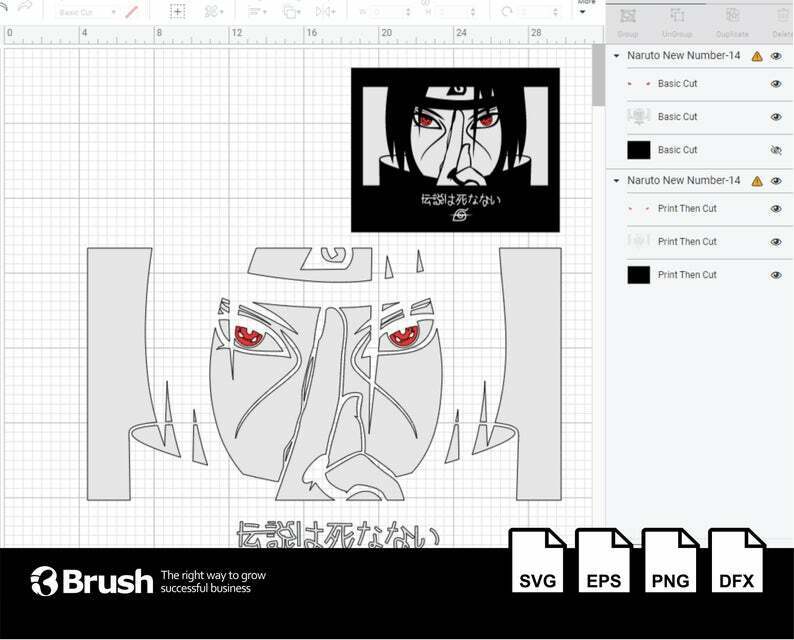
Task: Collapse the second Naruto New Number-14 group
Action: [616, 181]
